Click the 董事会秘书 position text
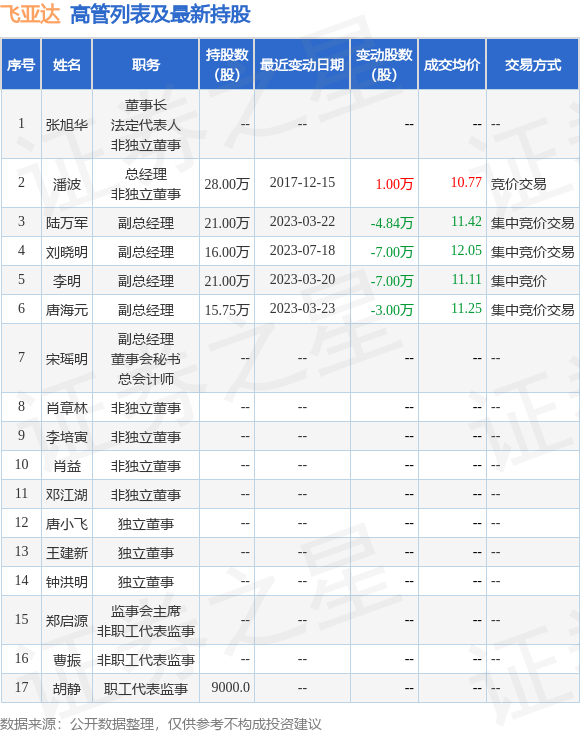Image resolution: width=580 pixels, height=733 pixels. pos(146,359)
